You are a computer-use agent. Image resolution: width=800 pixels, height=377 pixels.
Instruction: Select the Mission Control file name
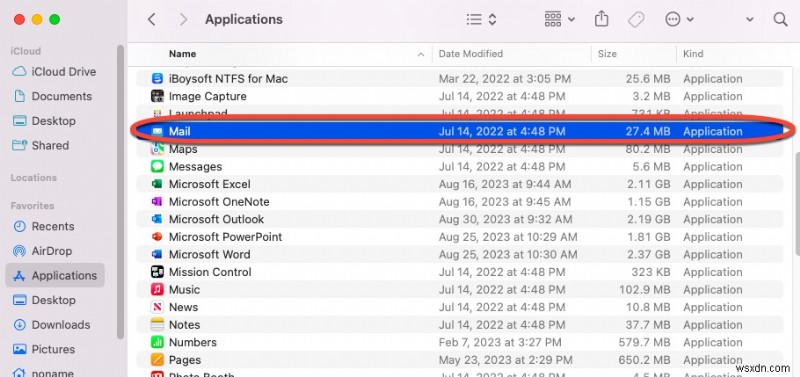pyautogui.click(x=210, y=272)
